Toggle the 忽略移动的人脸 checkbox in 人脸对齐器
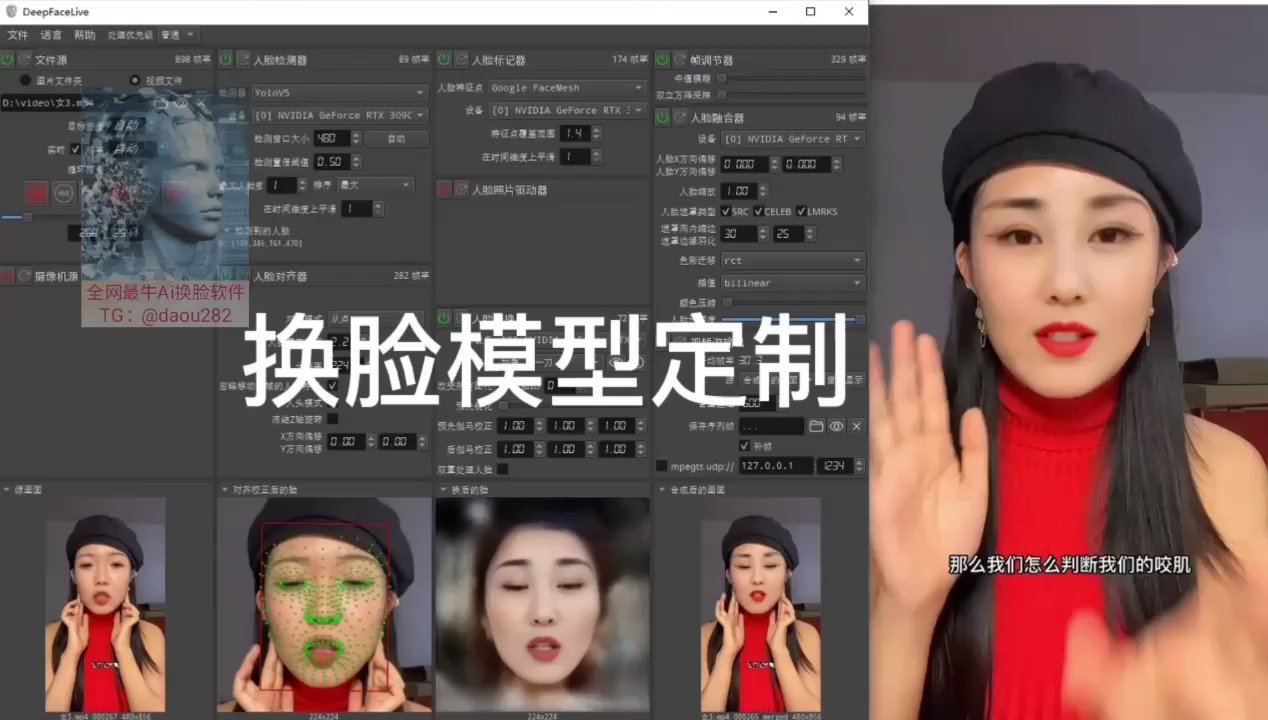1268x720 pixels. pos(333,385)
